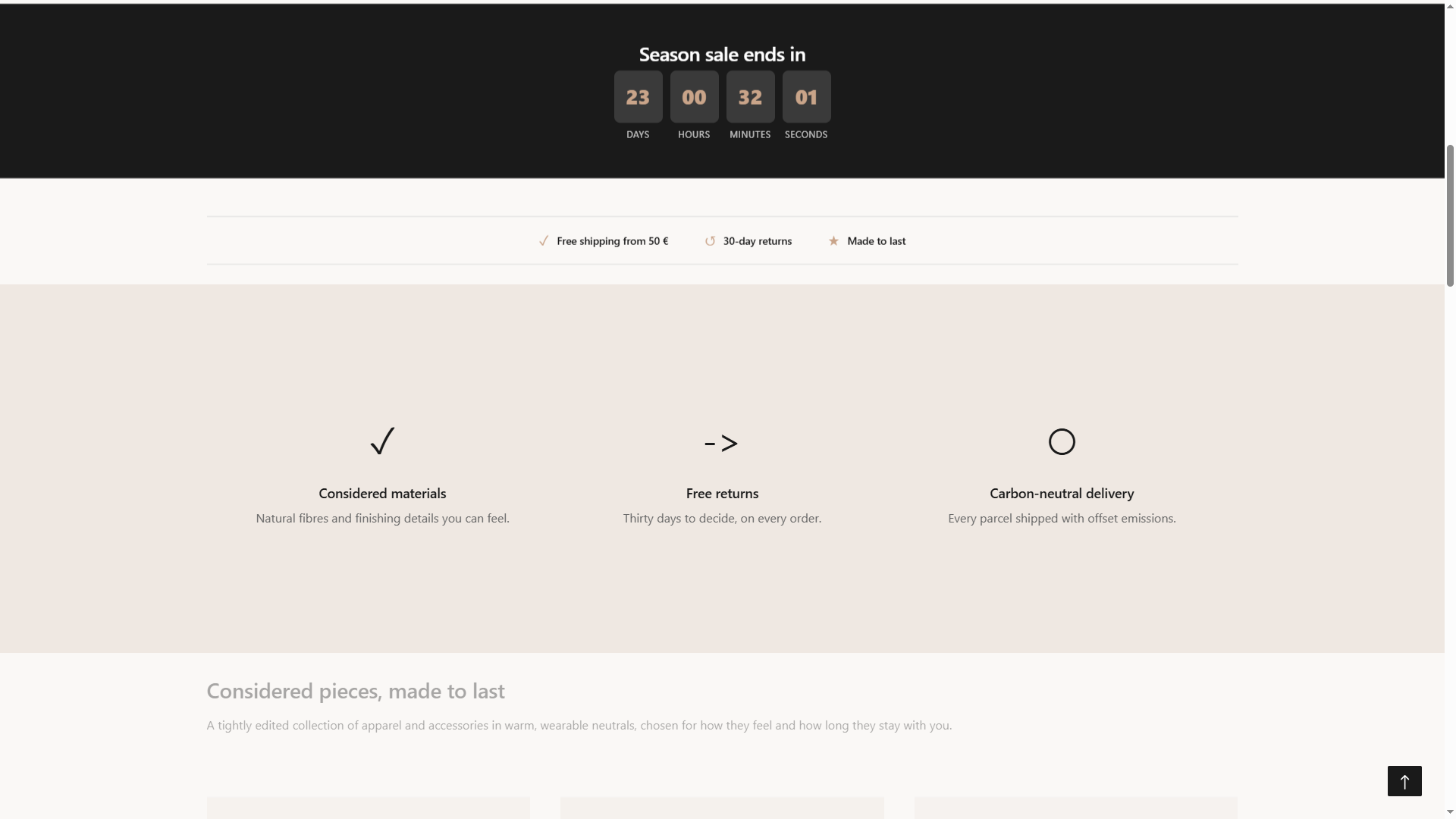Click the 'A tightly edited collection' paragraph
Screen dimensions: 1456x819
coord(579,726)
